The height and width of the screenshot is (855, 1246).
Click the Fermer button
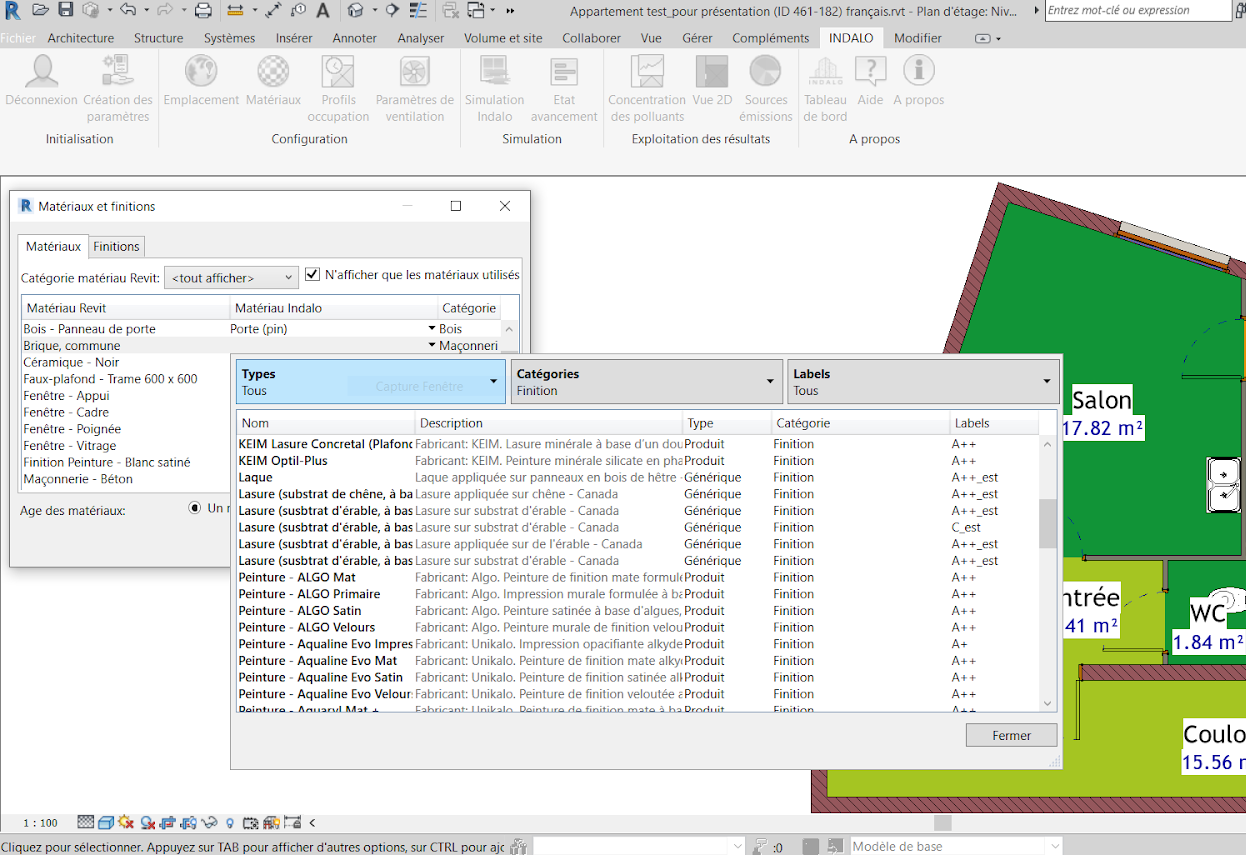[1011, 735]
